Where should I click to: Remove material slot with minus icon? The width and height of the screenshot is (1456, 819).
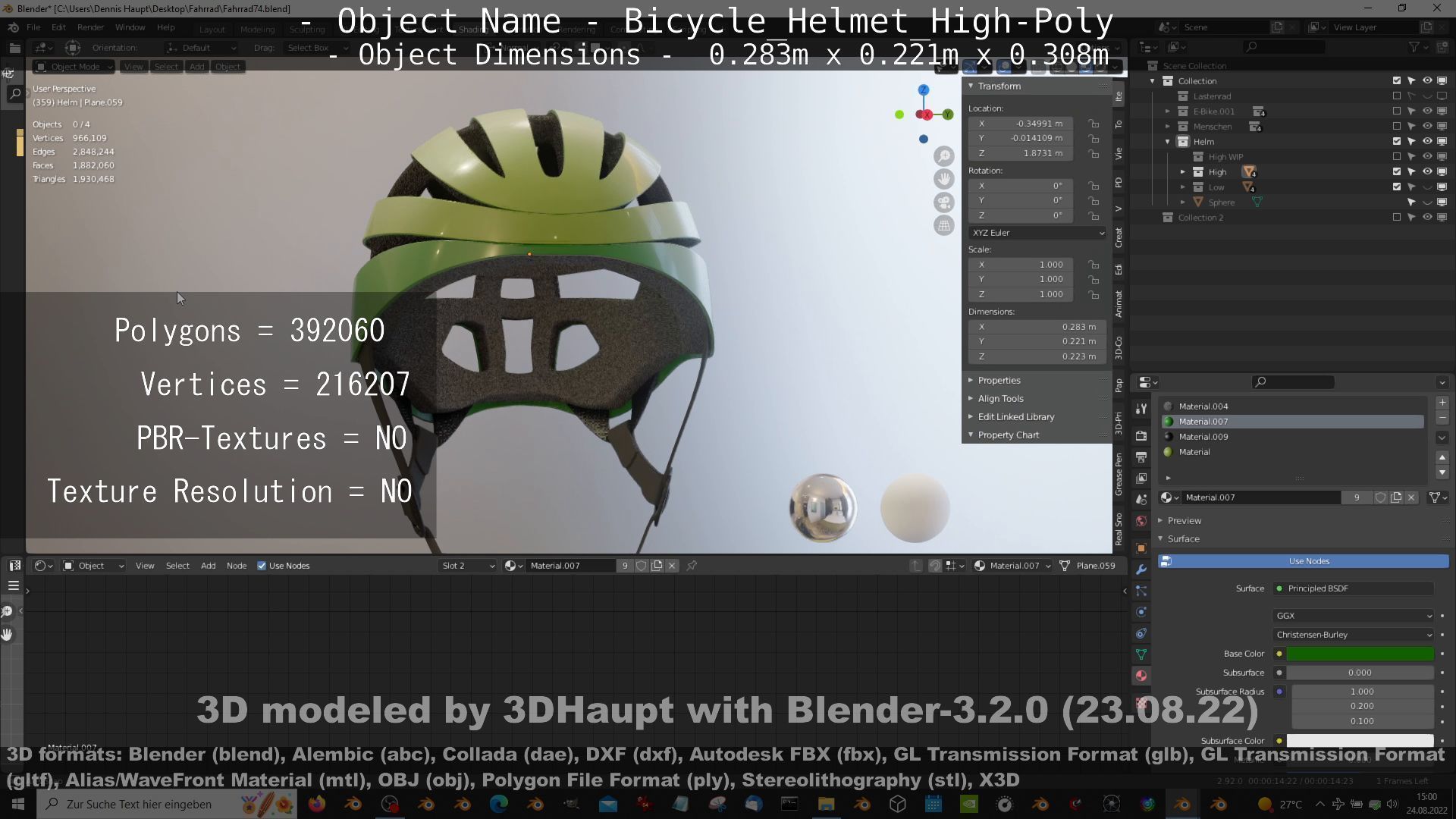pyautogui.click(x=1442, y=418)
